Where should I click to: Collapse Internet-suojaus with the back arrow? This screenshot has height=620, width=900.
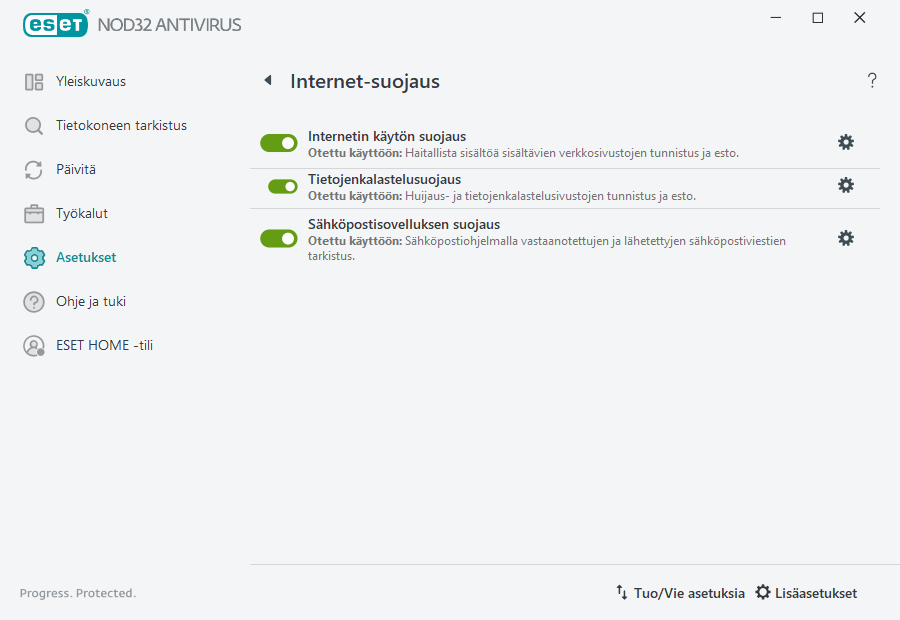[x=267, y=81]
